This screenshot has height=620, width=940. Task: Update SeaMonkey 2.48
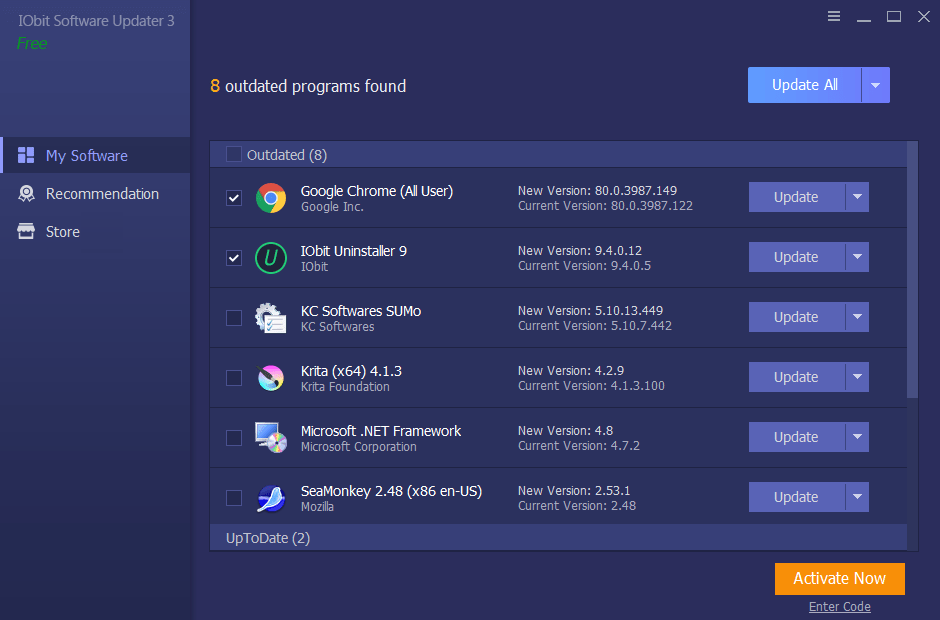(x=797, y=496)
